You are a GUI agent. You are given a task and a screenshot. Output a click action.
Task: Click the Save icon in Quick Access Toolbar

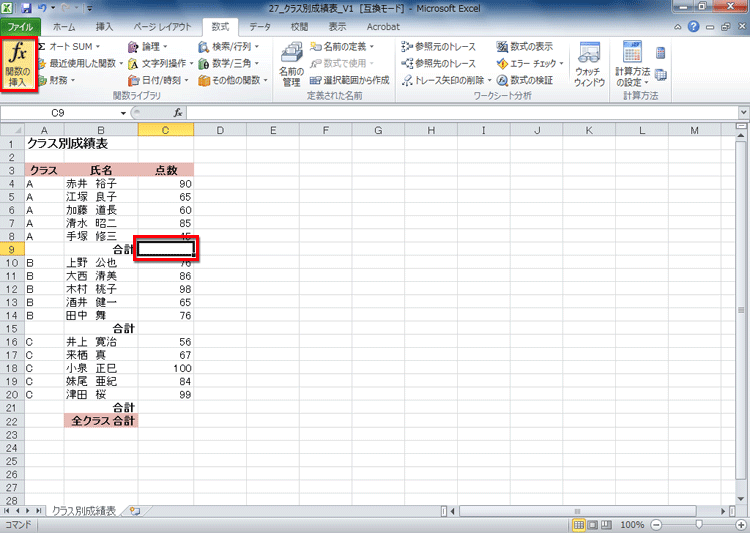click(x=26, y=8)
